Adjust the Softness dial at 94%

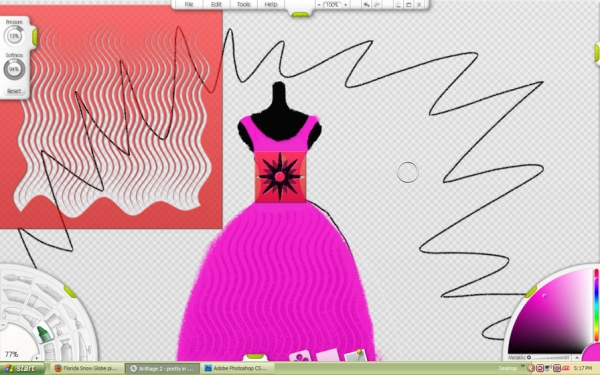pyautogui.click(x=14, y=69)
